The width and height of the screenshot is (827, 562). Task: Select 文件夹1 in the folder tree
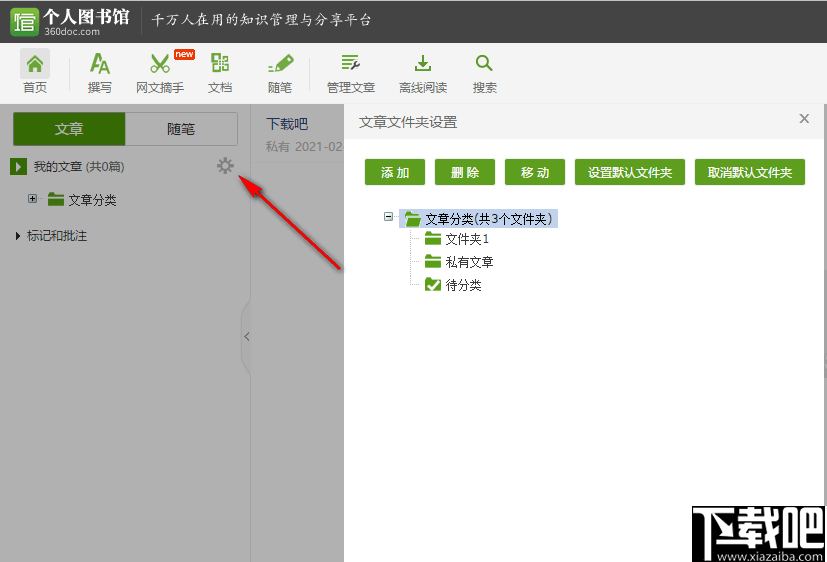[467, 239]
